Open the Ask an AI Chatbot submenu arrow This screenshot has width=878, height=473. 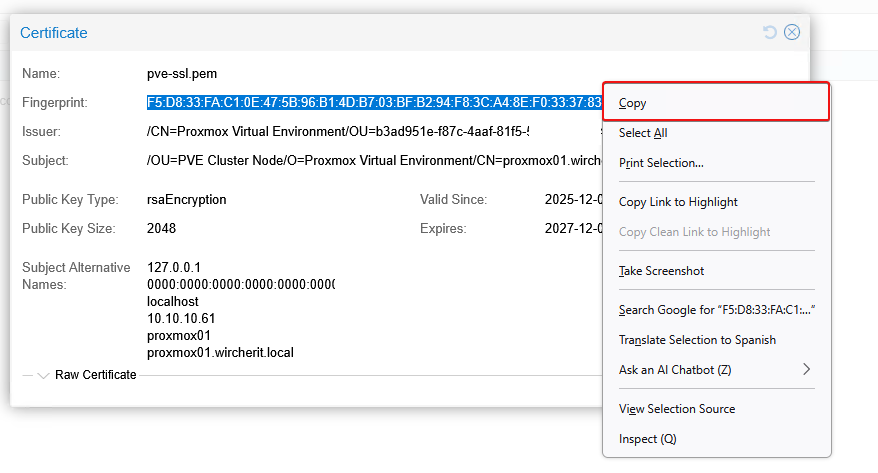click(x=806, y=369)
